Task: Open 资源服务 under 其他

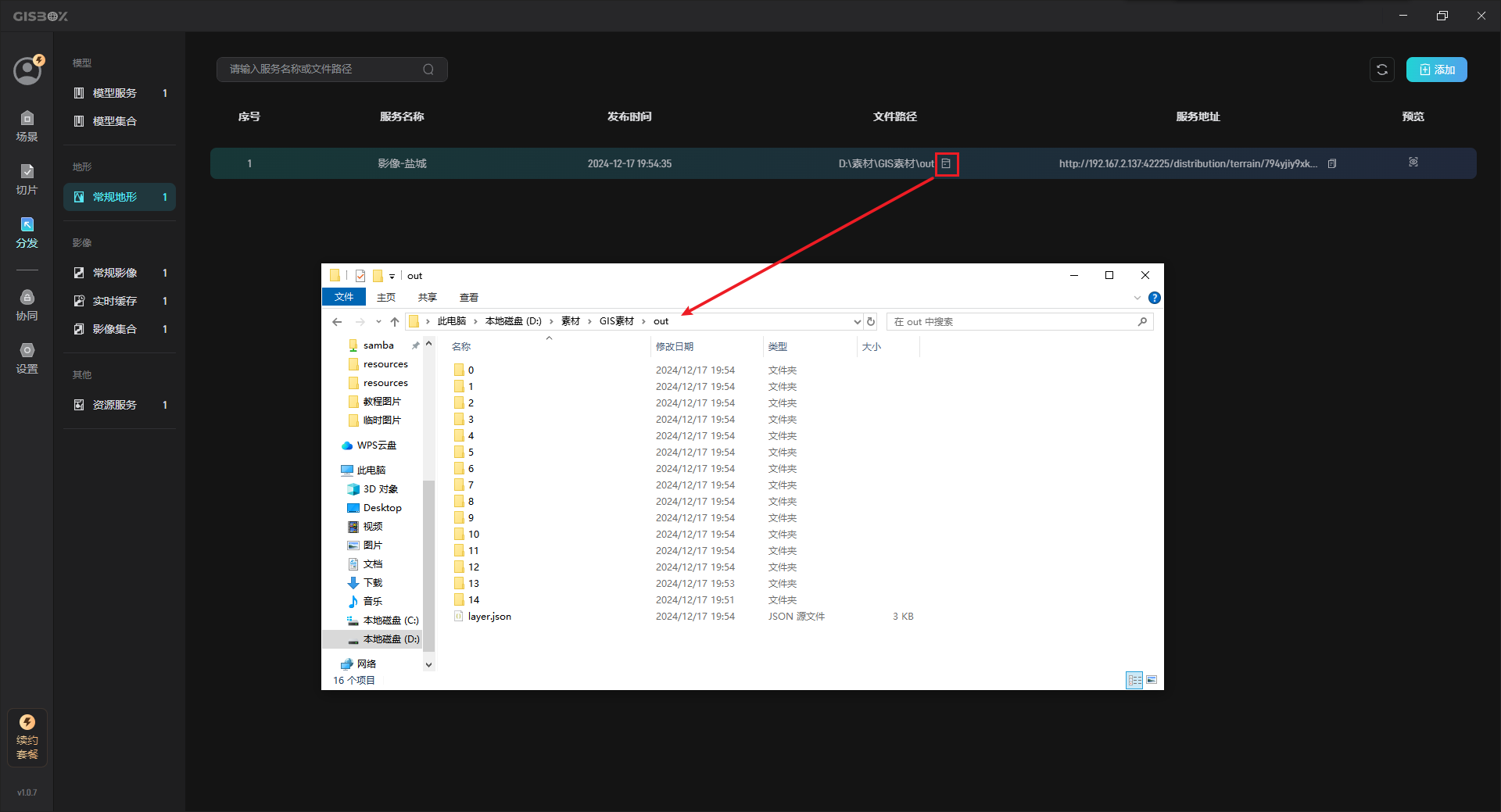Action: coord(120,405)
